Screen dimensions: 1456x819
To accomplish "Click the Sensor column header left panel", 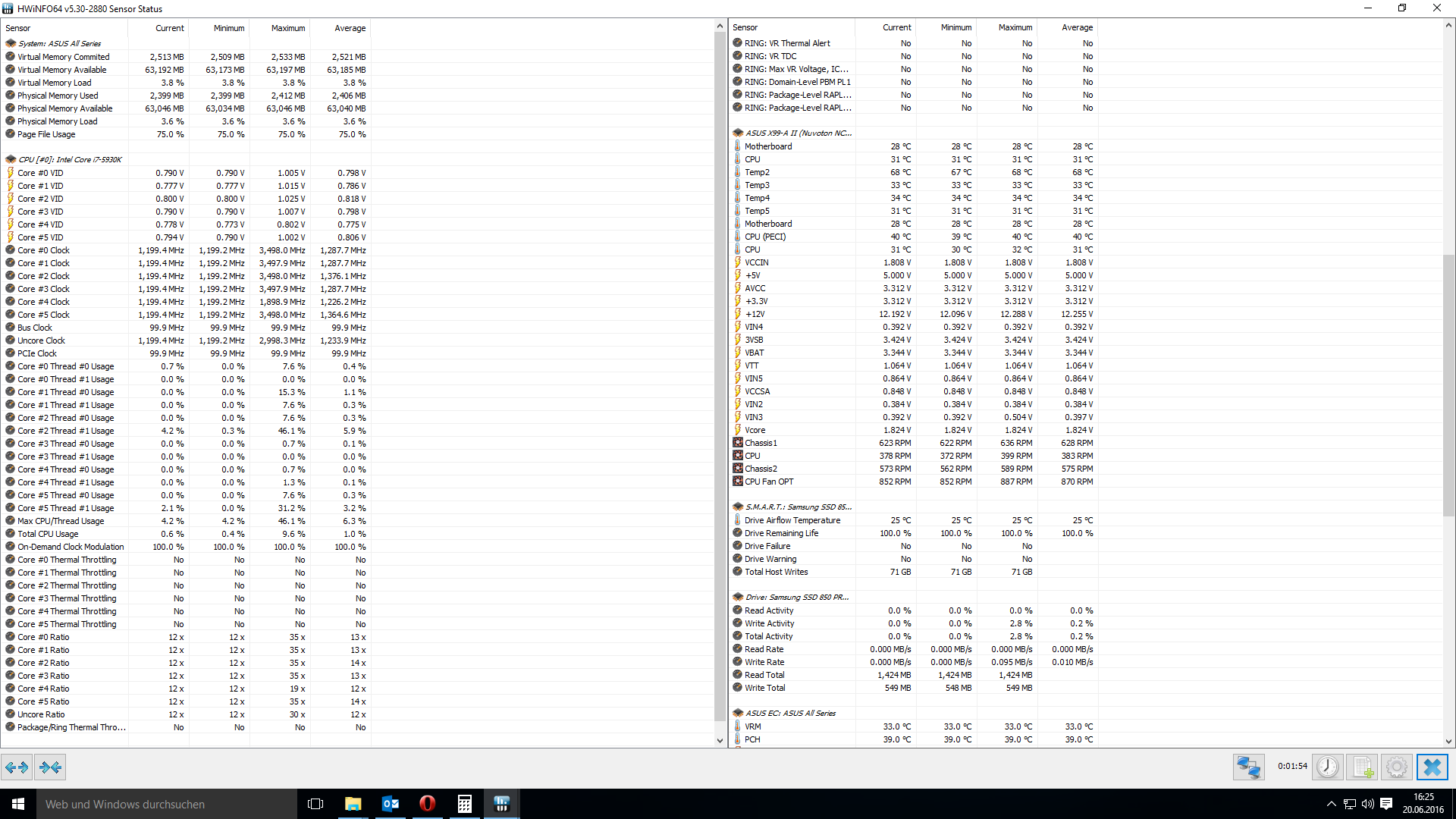I will coord(18,28).
